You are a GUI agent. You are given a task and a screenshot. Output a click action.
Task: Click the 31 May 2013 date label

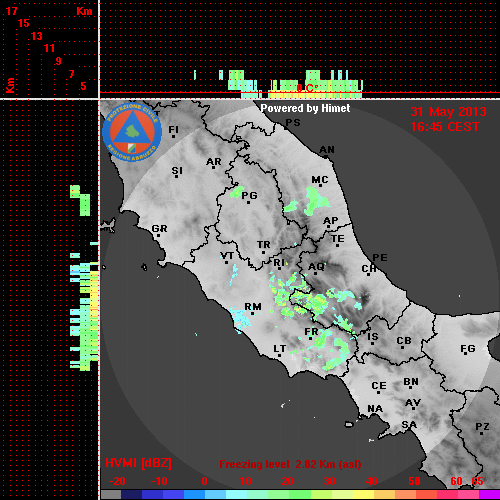448,112
